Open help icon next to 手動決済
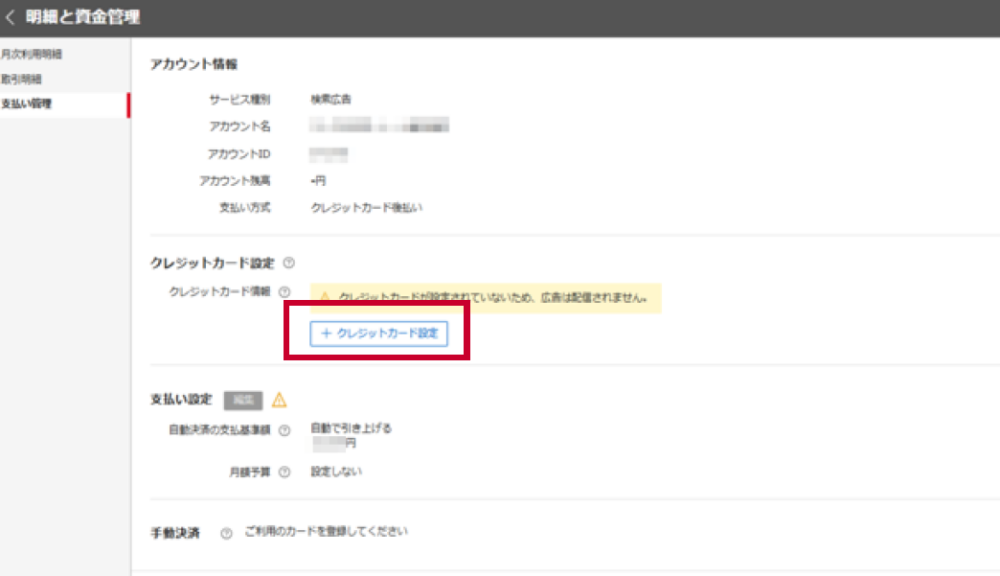Image resolution: width=1000 pixels, height=576 pixels. point(226,533)
